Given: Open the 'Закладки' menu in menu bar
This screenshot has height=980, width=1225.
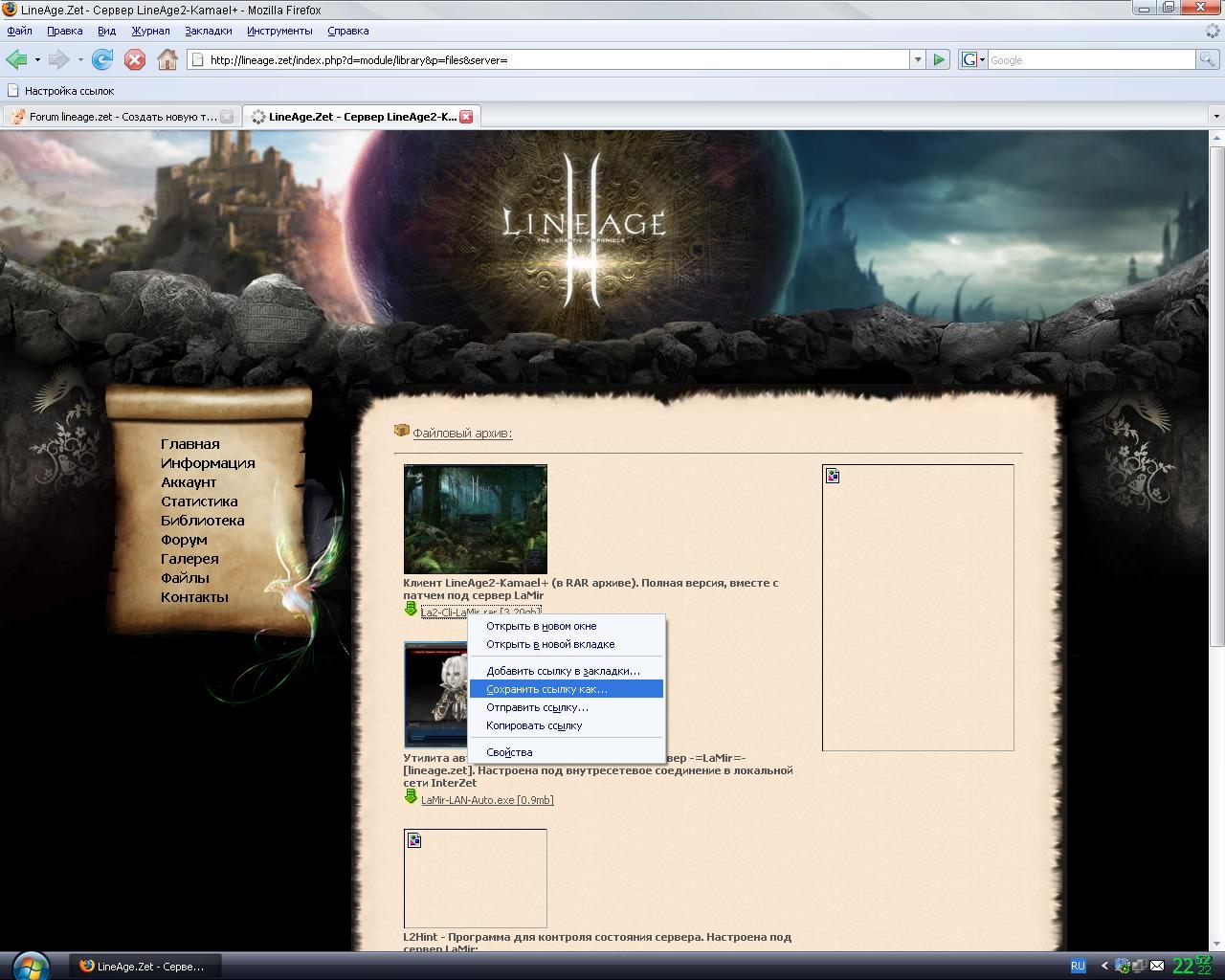Looking at the screenshot, I should pos(208,31).
